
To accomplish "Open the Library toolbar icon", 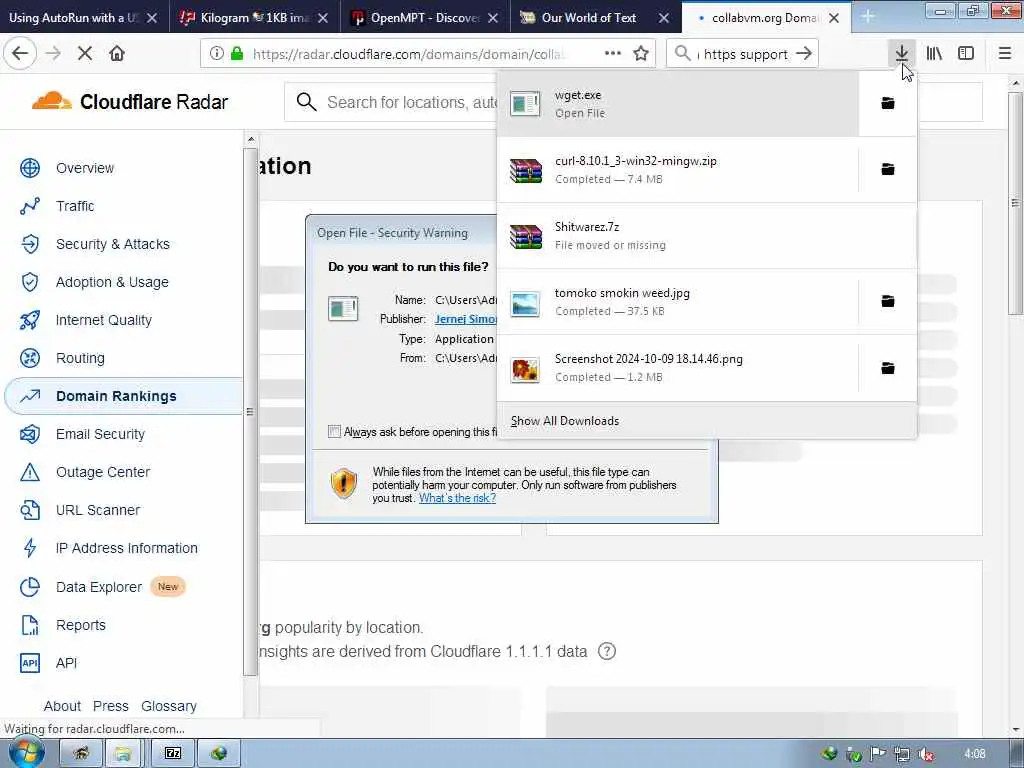I will pos(934,54).
